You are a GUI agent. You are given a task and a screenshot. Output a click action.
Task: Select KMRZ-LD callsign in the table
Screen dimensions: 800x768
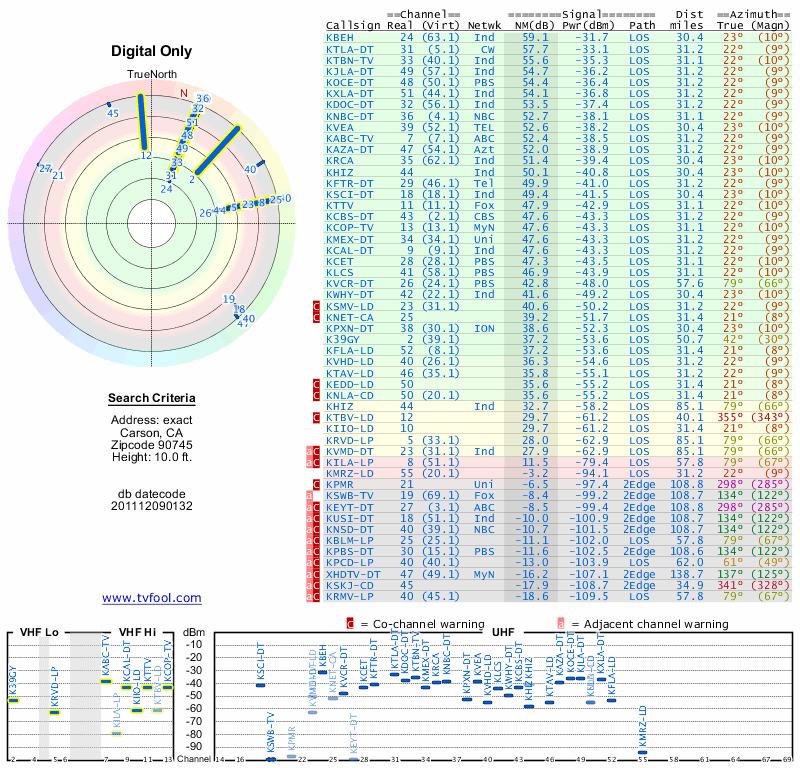349,474
